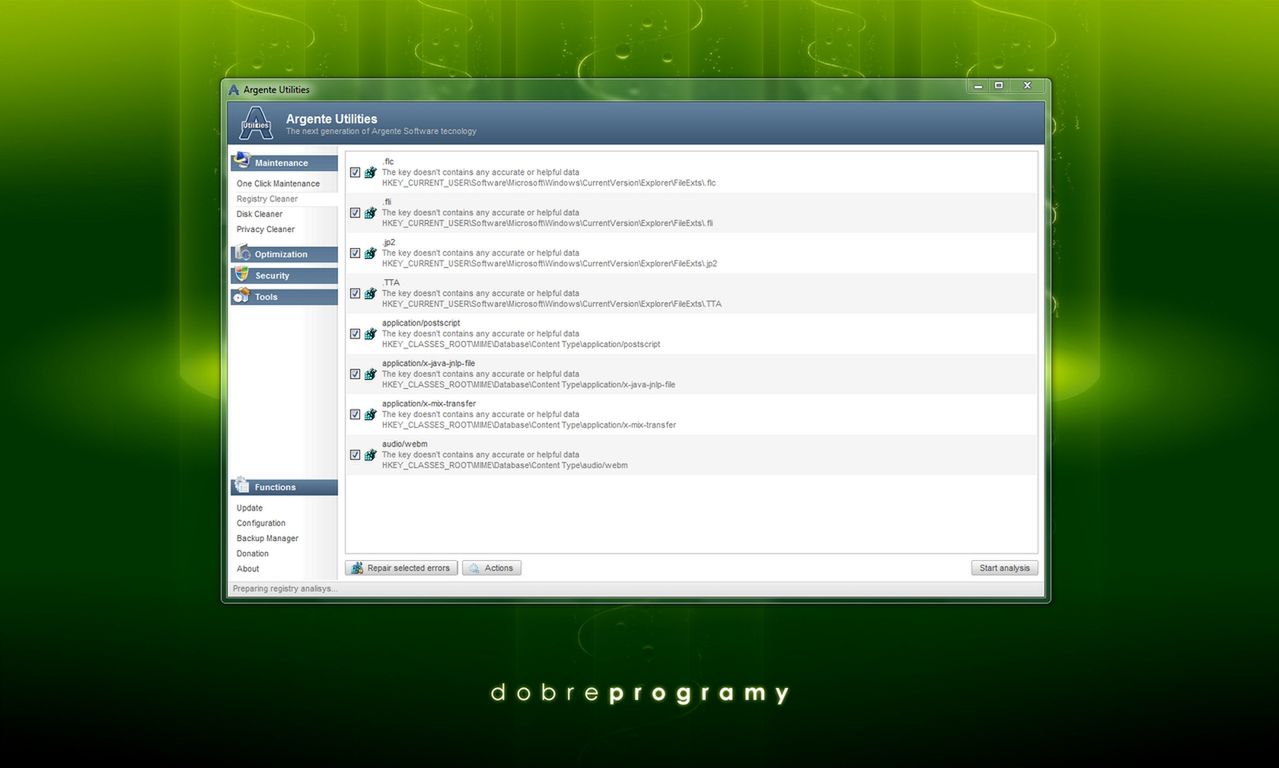Click the title bar Argente app icon
Image resolution: width=1279 pixels, height=768 pixels.
[234, 89]
